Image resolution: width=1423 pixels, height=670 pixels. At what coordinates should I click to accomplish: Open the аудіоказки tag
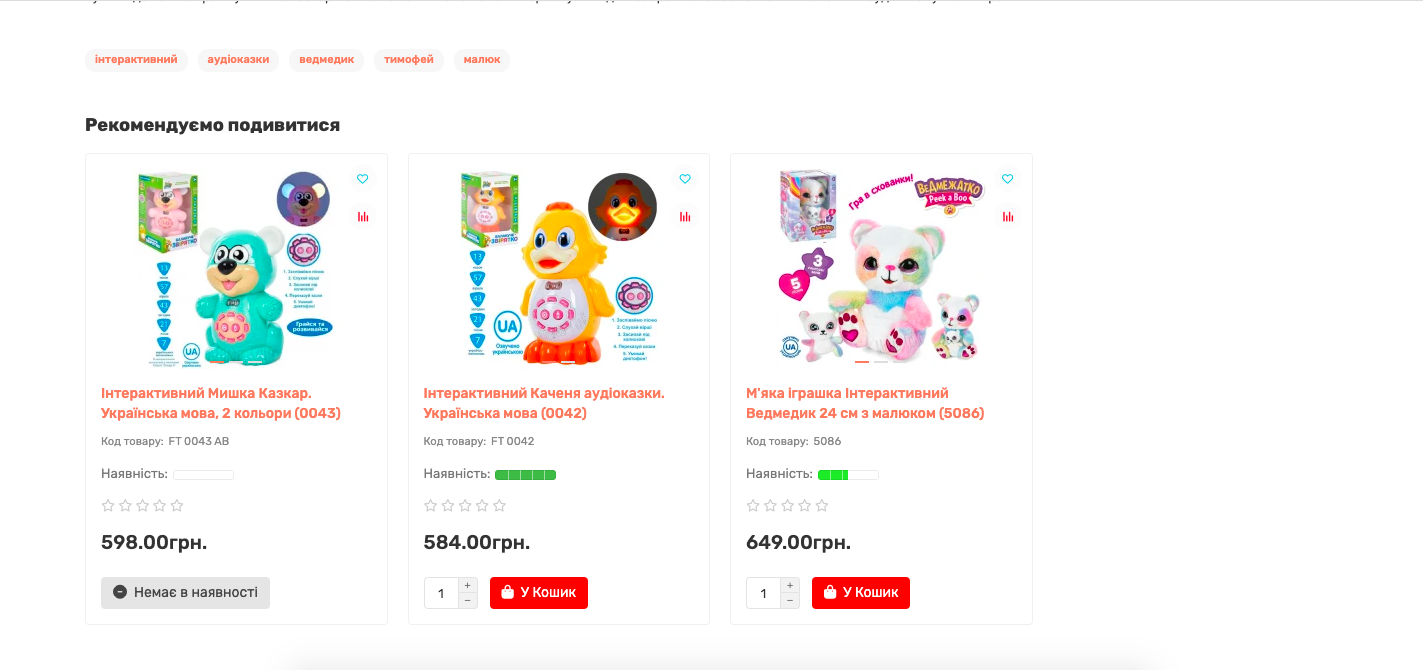[238, 60]
